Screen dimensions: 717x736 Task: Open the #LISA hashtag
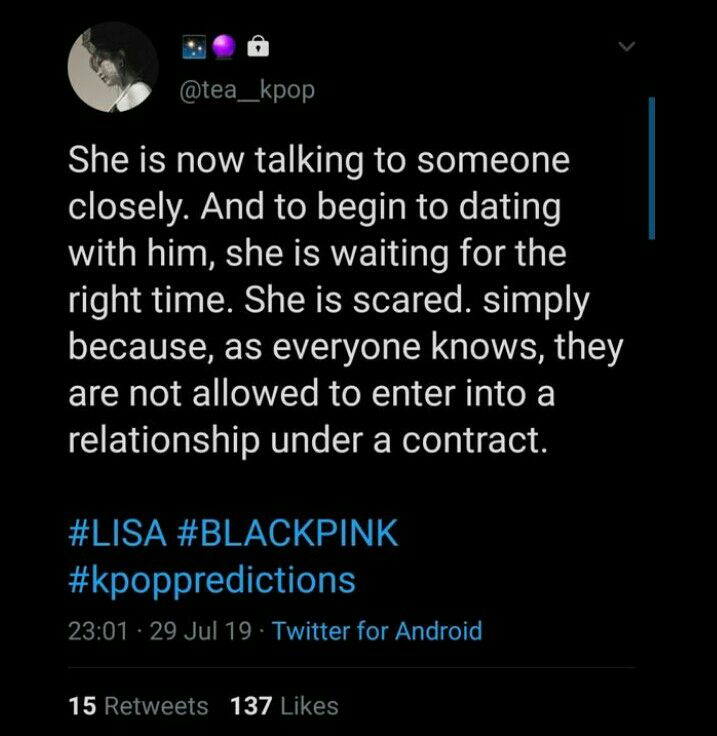click(x=117, y=533)
